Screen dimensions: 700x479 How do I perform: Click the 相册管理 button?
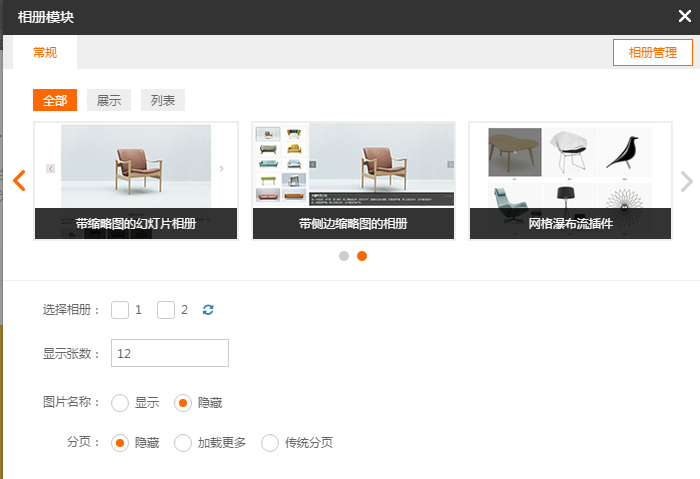click(x=652, y=53)
